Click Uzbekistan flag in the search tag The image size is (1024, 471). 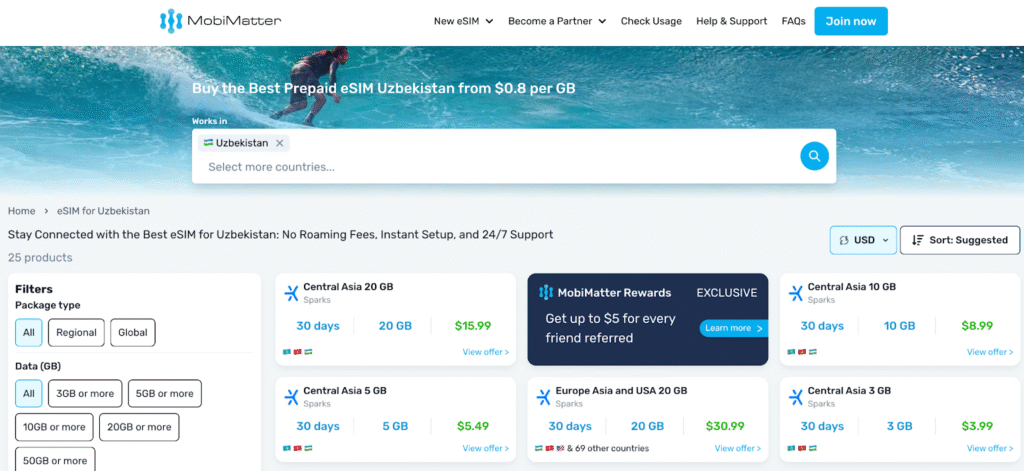208,142
